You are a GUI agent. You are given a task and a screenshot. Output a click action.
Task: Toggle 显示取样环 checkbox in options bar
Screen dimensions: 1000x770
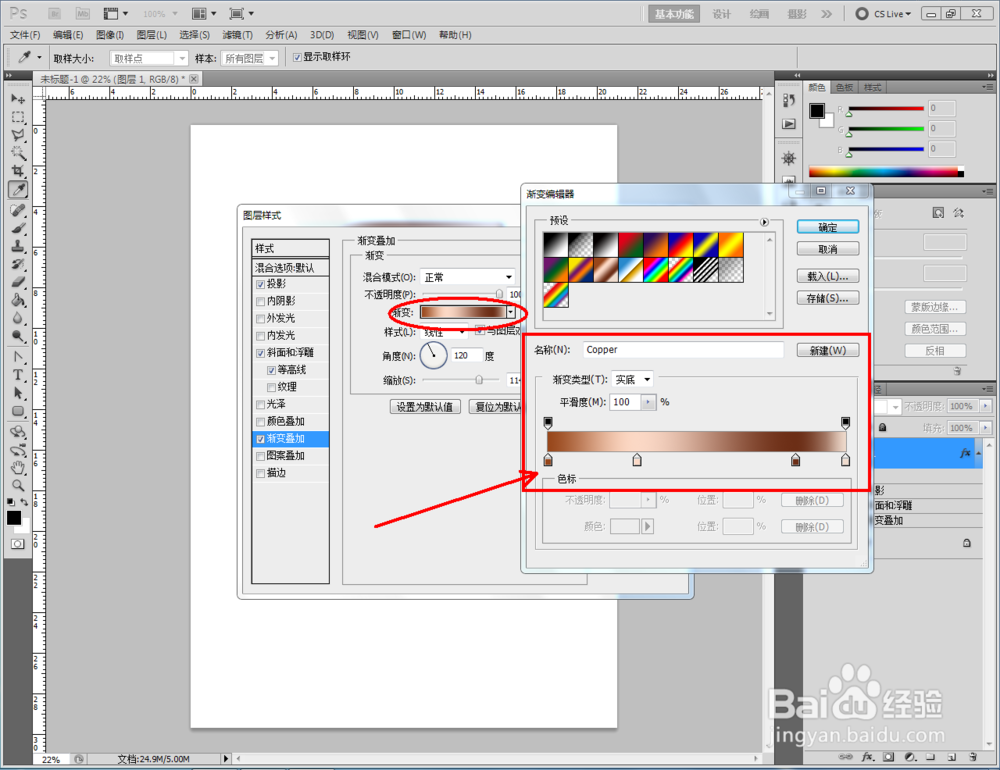297,57
